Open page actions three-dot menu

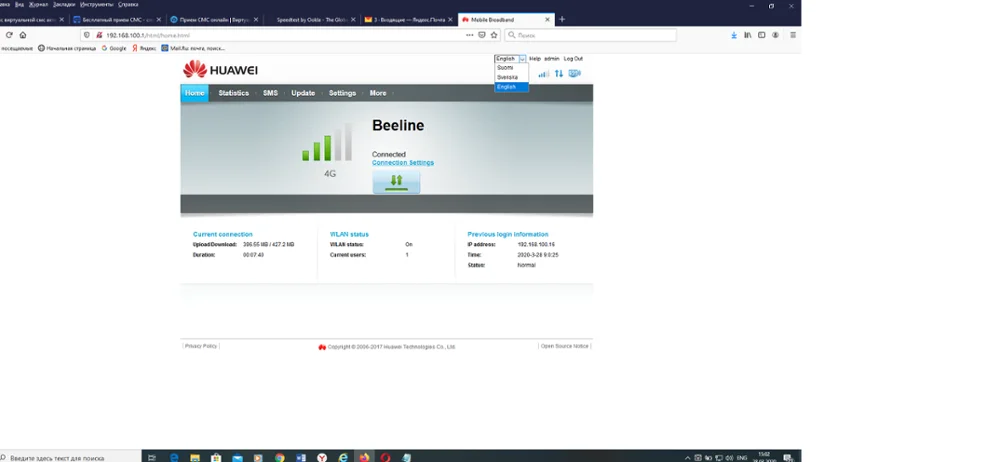(469, 35)
